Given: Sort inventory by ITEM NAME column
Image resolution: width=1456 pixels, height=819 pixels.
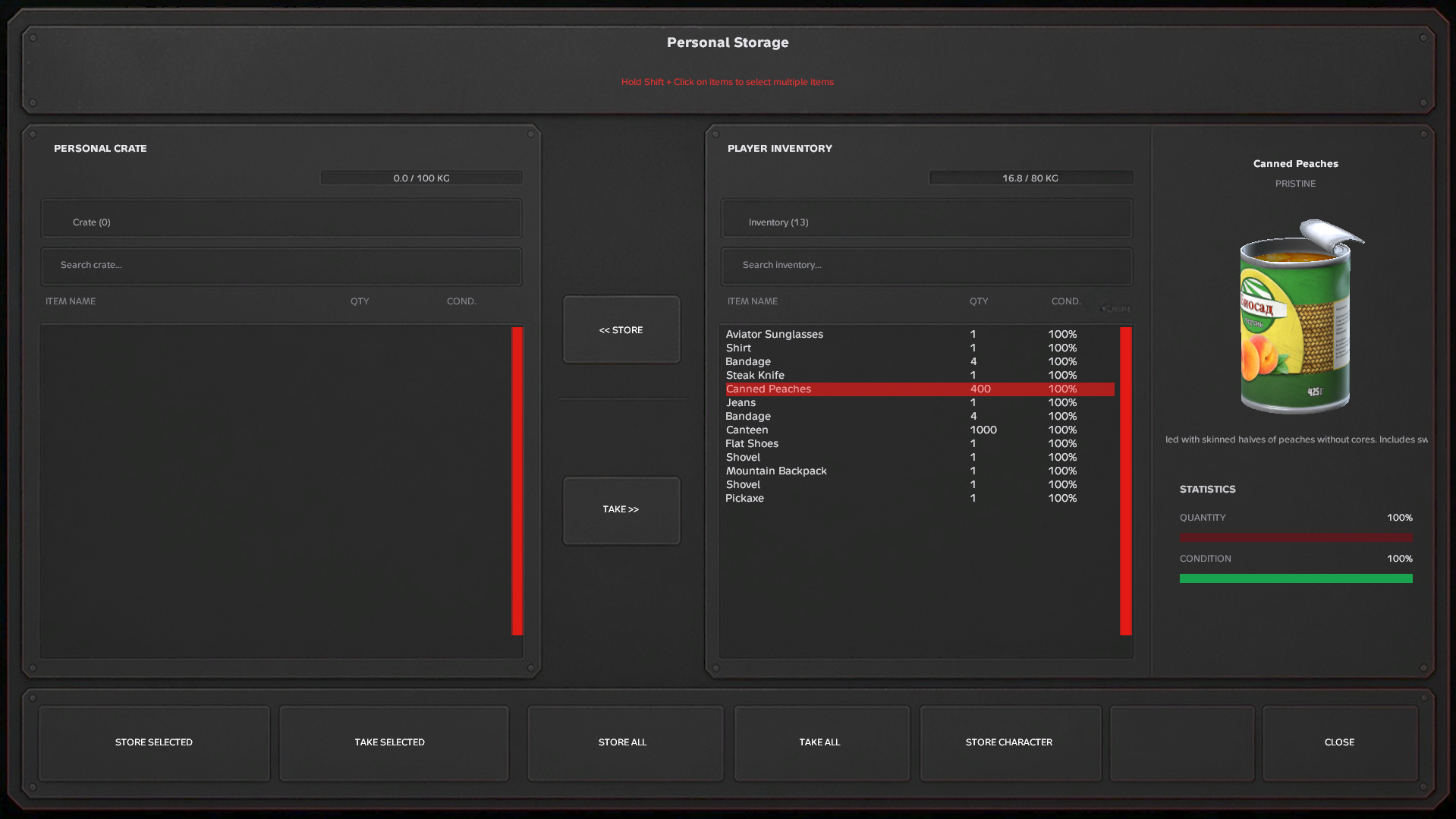Looking at the screenshot, I should point(753,301).
